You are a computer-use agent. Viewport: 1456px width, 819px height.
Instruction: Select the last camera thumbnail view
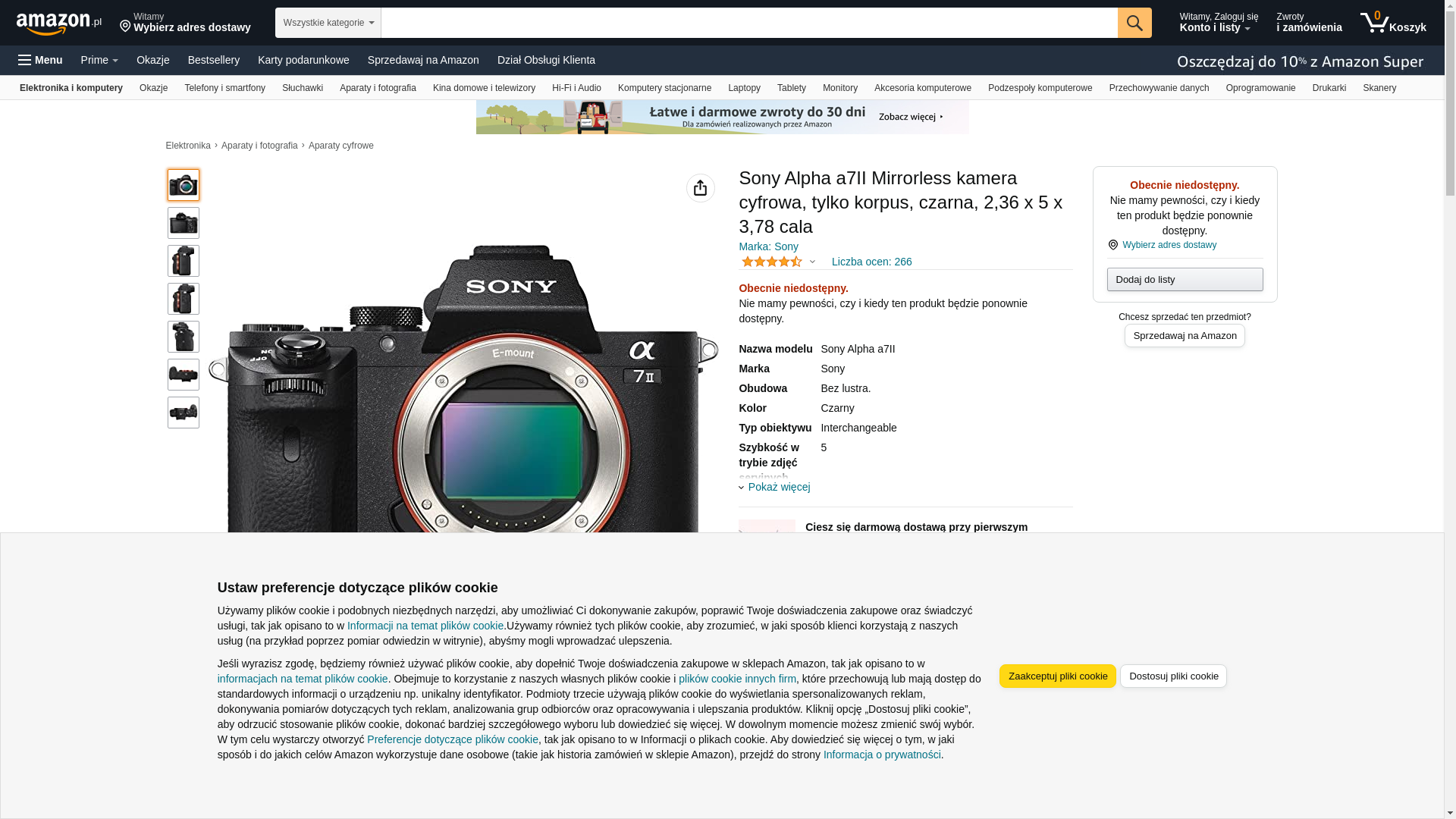pyautogui.click(x=184, y=413)
